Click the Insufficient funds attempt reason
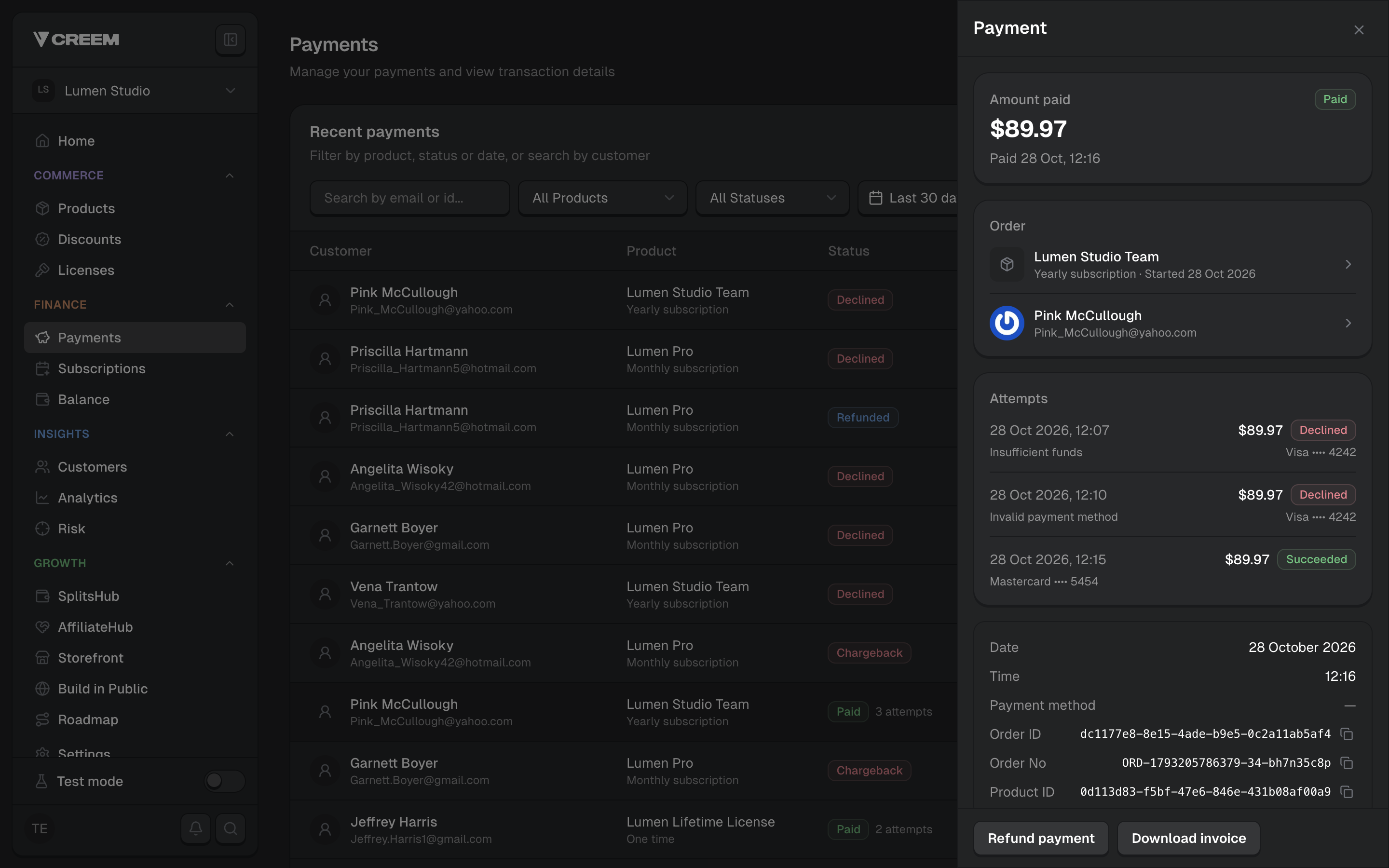Image resolution: width=1389 pixels, height=868 pixels. click(1035, 452)
